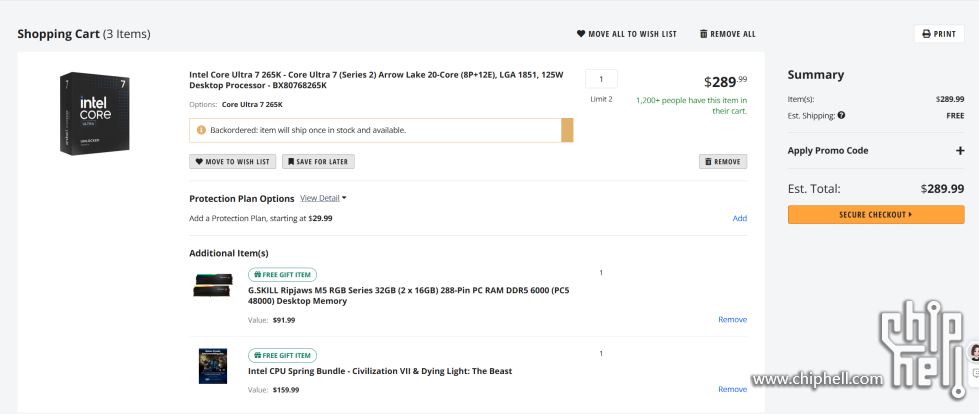The width and height of the screenshot is (979, 414).
Task: Save the processor for later
Action: (x=318, y=162)
